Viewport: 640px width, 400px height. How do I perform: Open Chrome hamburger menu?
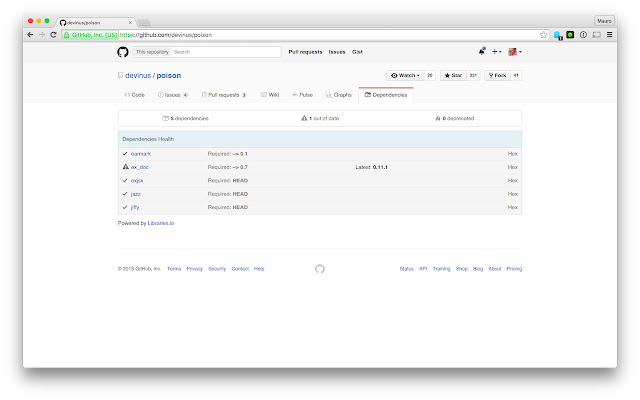(x=609, y=35)
